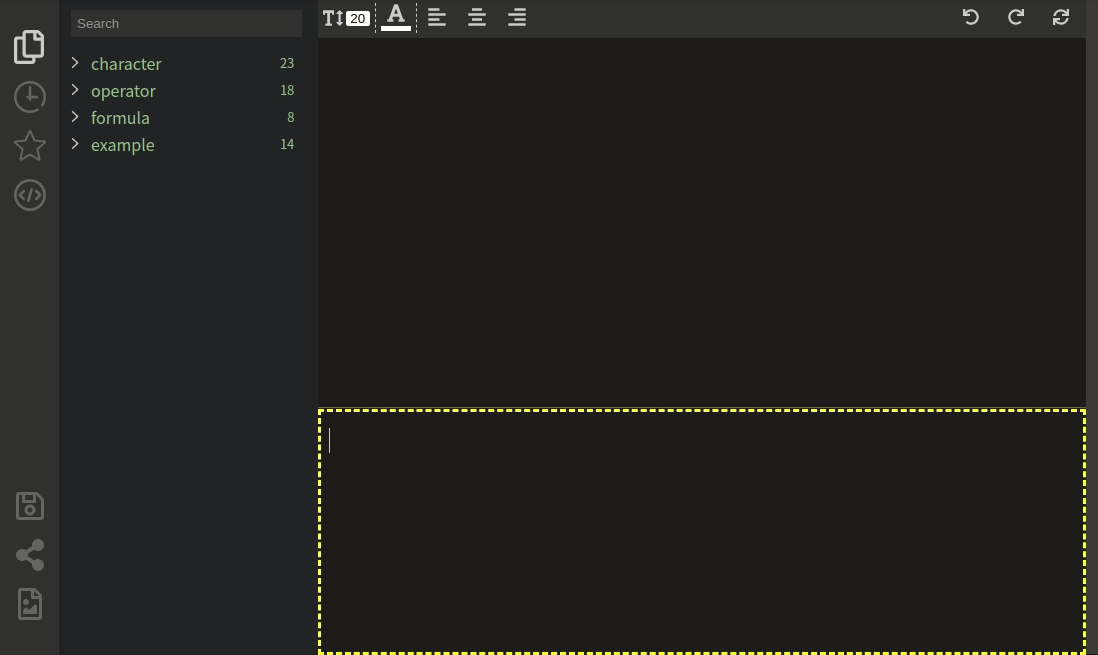The width and height of the screenshot is (1098, 655).
Task: Click the code embed icon
Action: coord(30,195)
